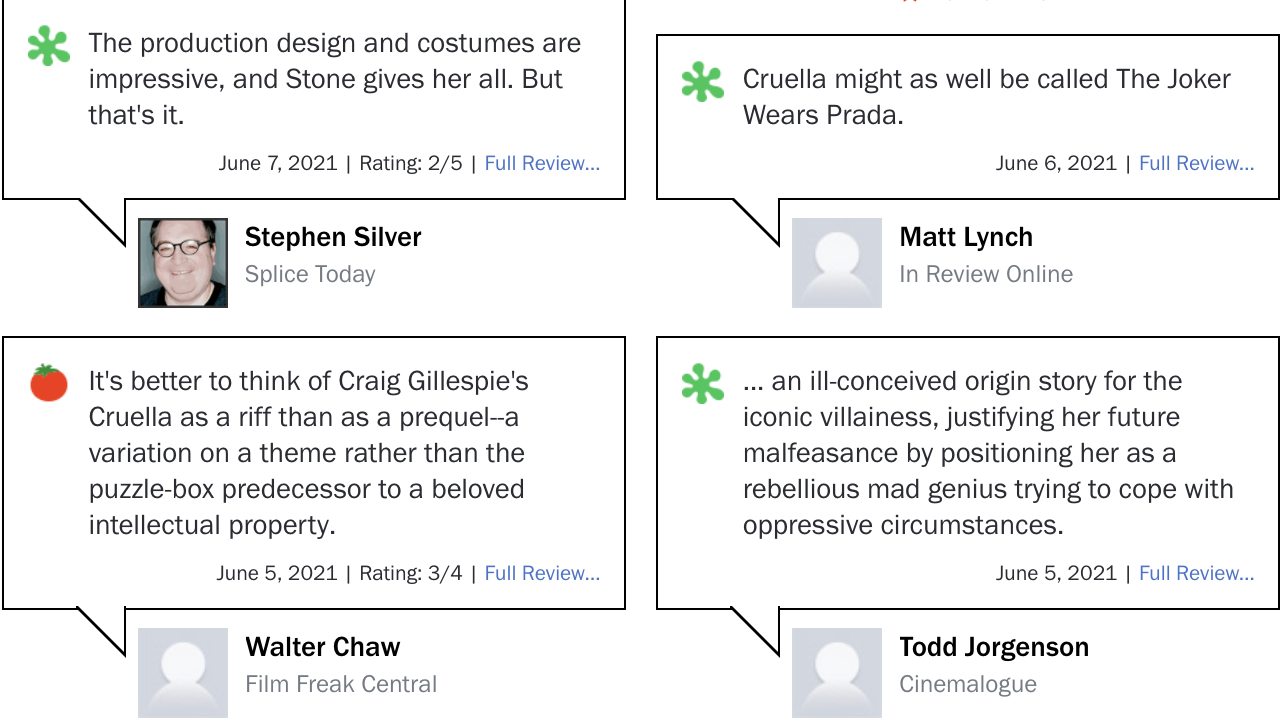1282x722 pixels.
Task: Open Full Review link for June 7 review
Action: 542,163
